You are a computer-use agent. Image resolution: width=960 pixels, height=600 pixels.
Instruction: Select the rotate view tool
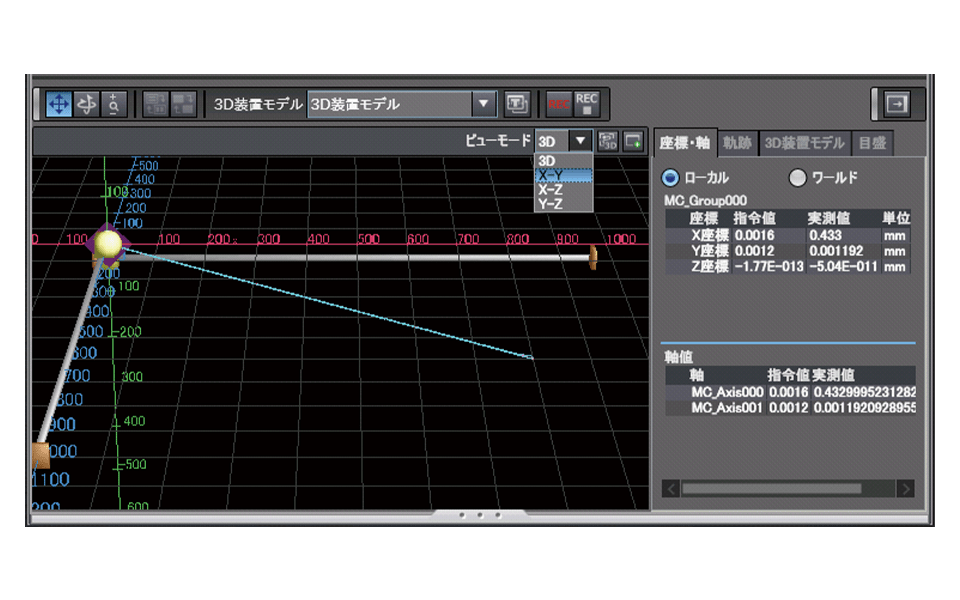click(x=86, y=104)
